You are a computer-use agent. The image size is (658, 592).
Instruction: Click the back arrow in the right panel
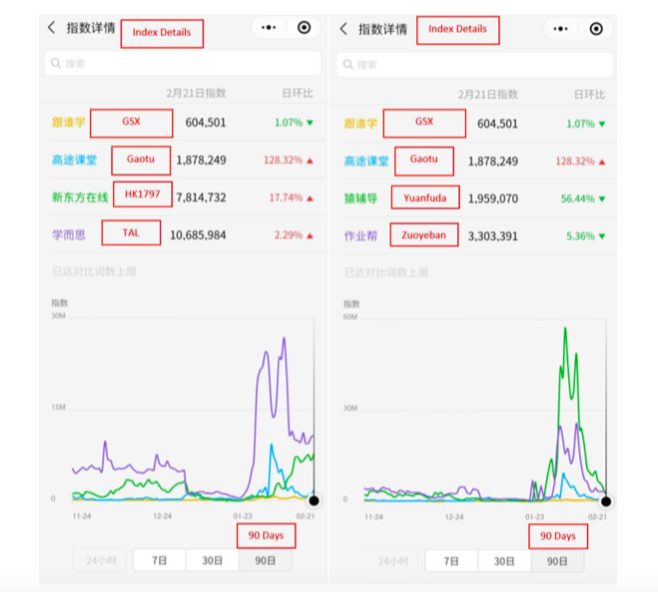[x=344, y=29]
